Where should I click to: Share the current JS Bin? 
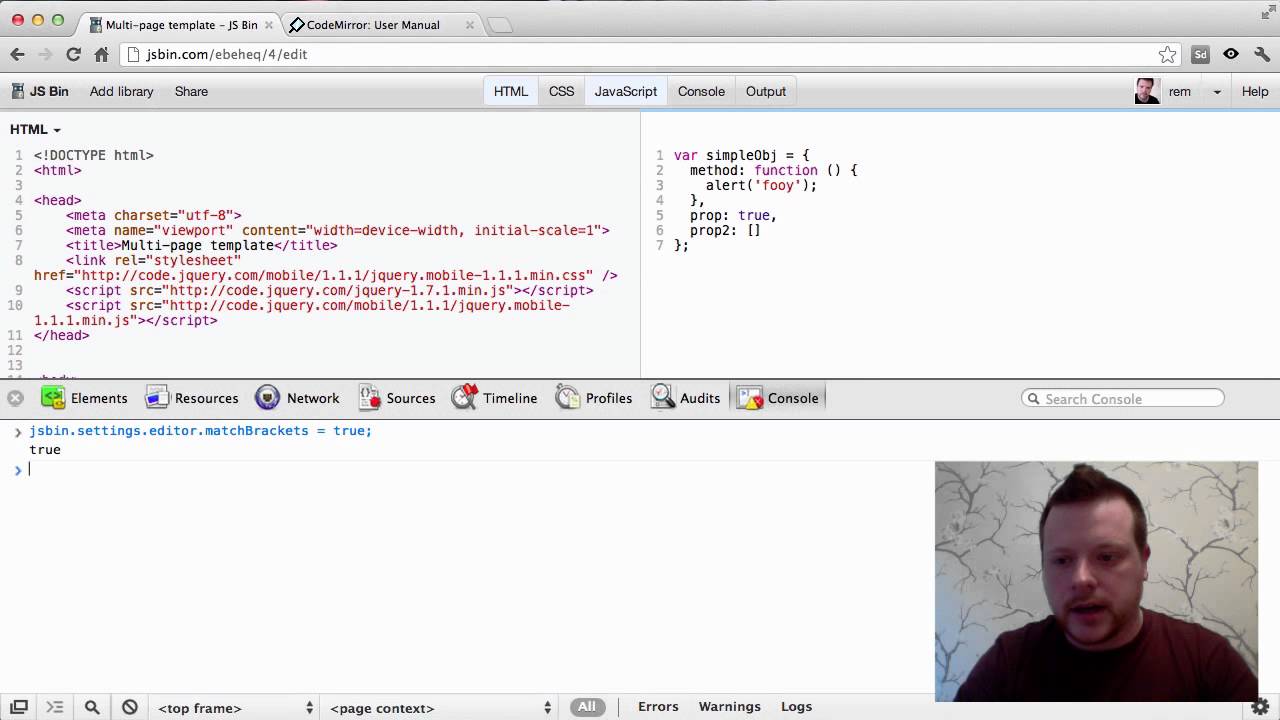pos(191,91)
